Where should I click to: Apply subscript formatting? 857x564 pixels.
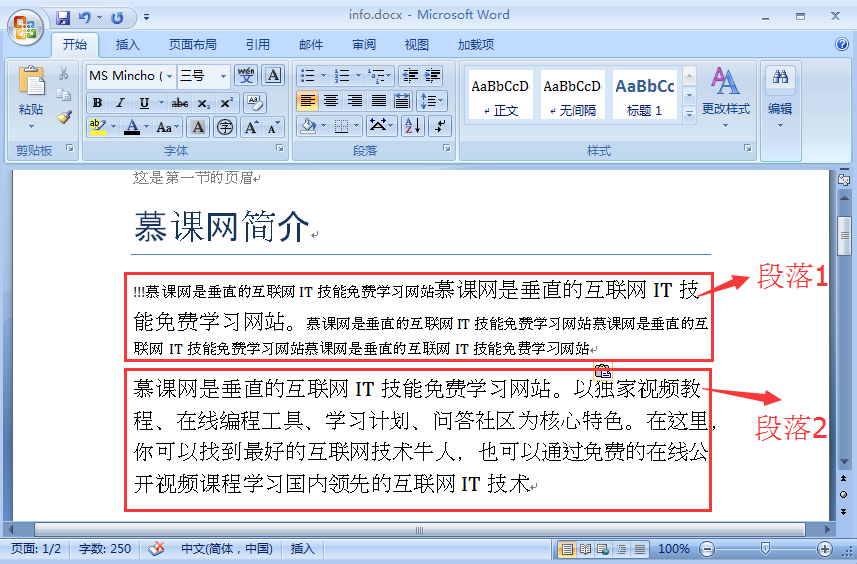204,103
